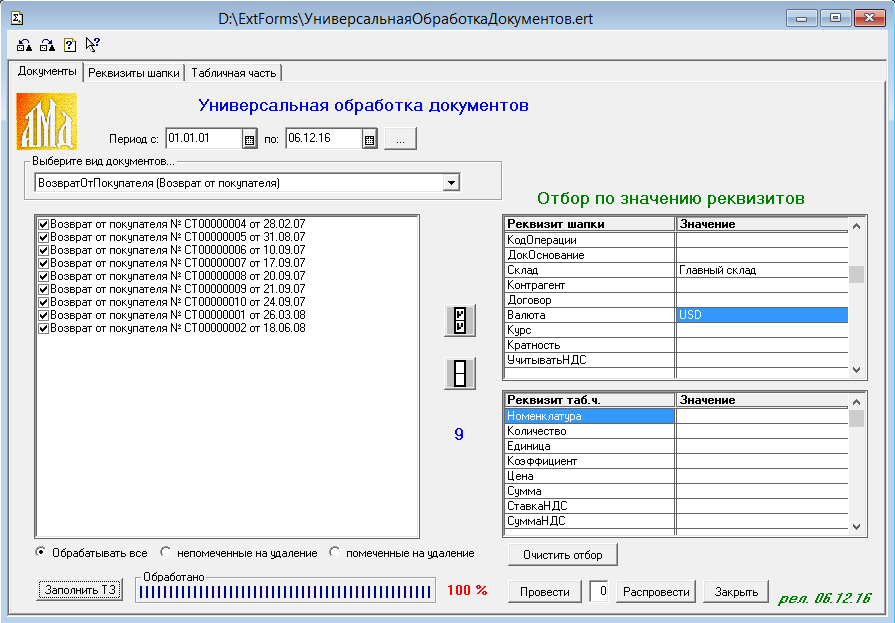Open the calendar for the period end date
The width and height of the screenshot is (895, 623).
pos(369,139)
